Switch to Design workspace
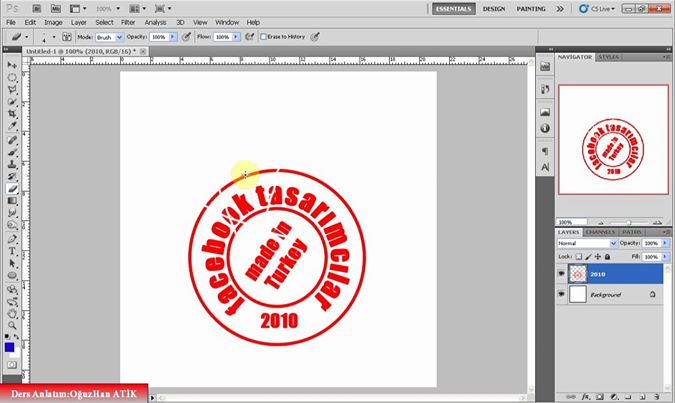Image resolution: width=675 pixels, height=403 pixels. pyautogui.click(x=494, y=9)
